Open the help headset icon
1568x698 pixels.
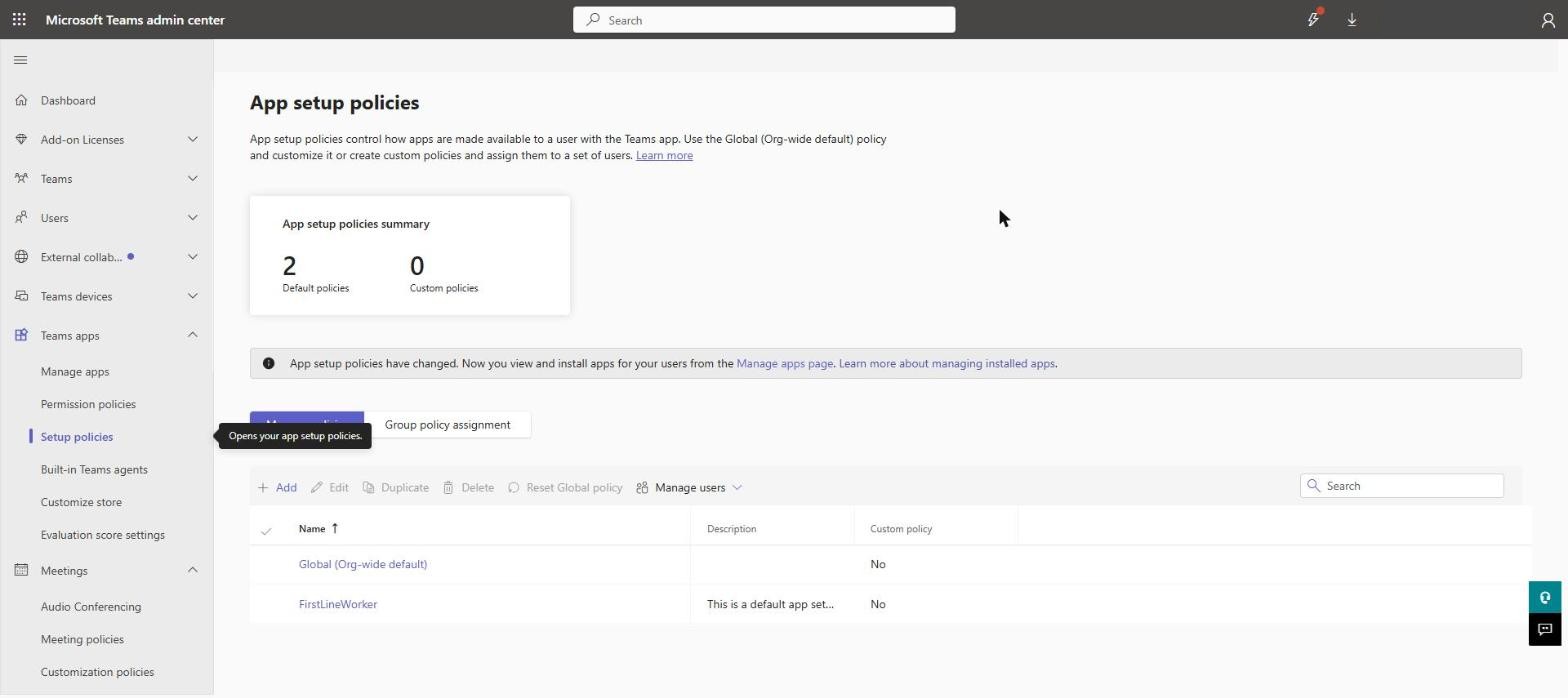(1545, 597)
